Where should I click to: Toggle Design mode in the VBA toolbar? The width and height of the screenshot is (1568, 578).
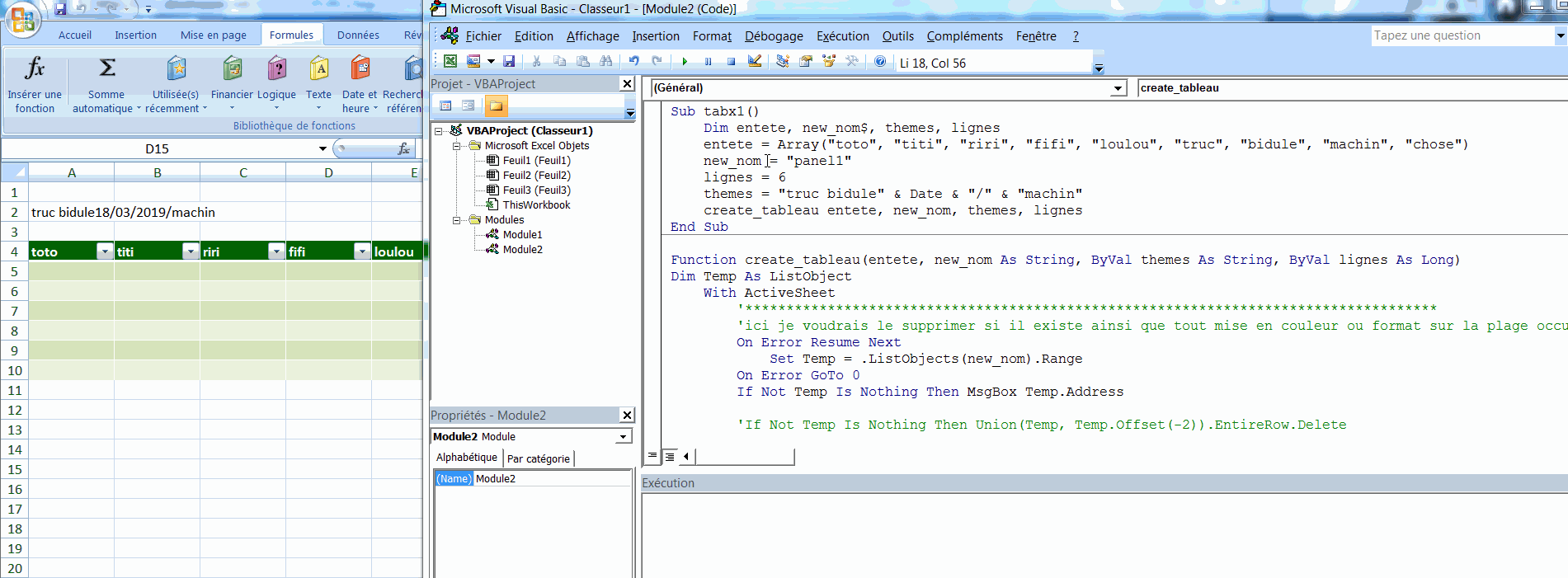click(x=754, y=61)
